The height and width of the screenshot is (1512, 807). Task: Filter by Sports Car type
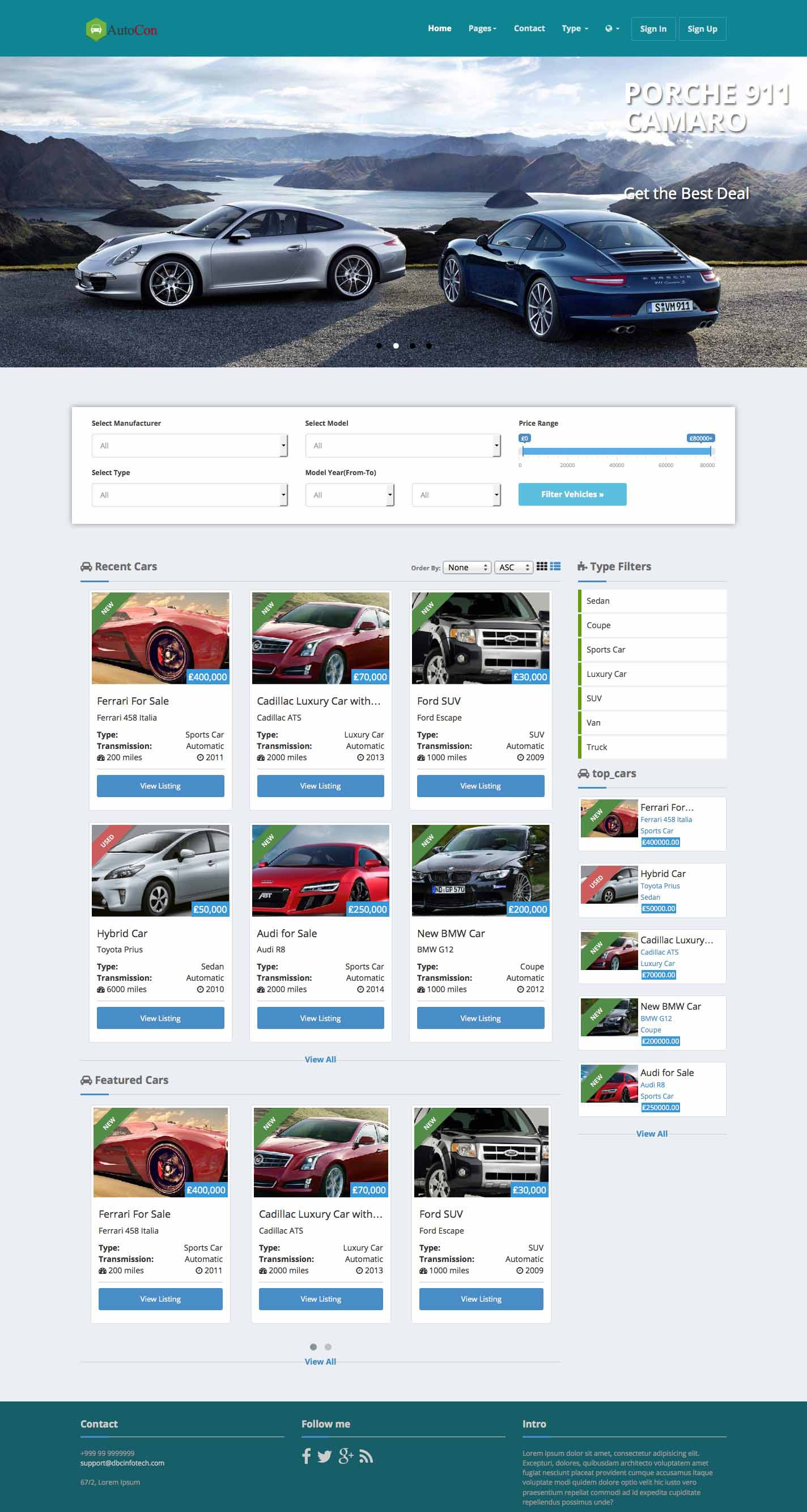(652, 650)
